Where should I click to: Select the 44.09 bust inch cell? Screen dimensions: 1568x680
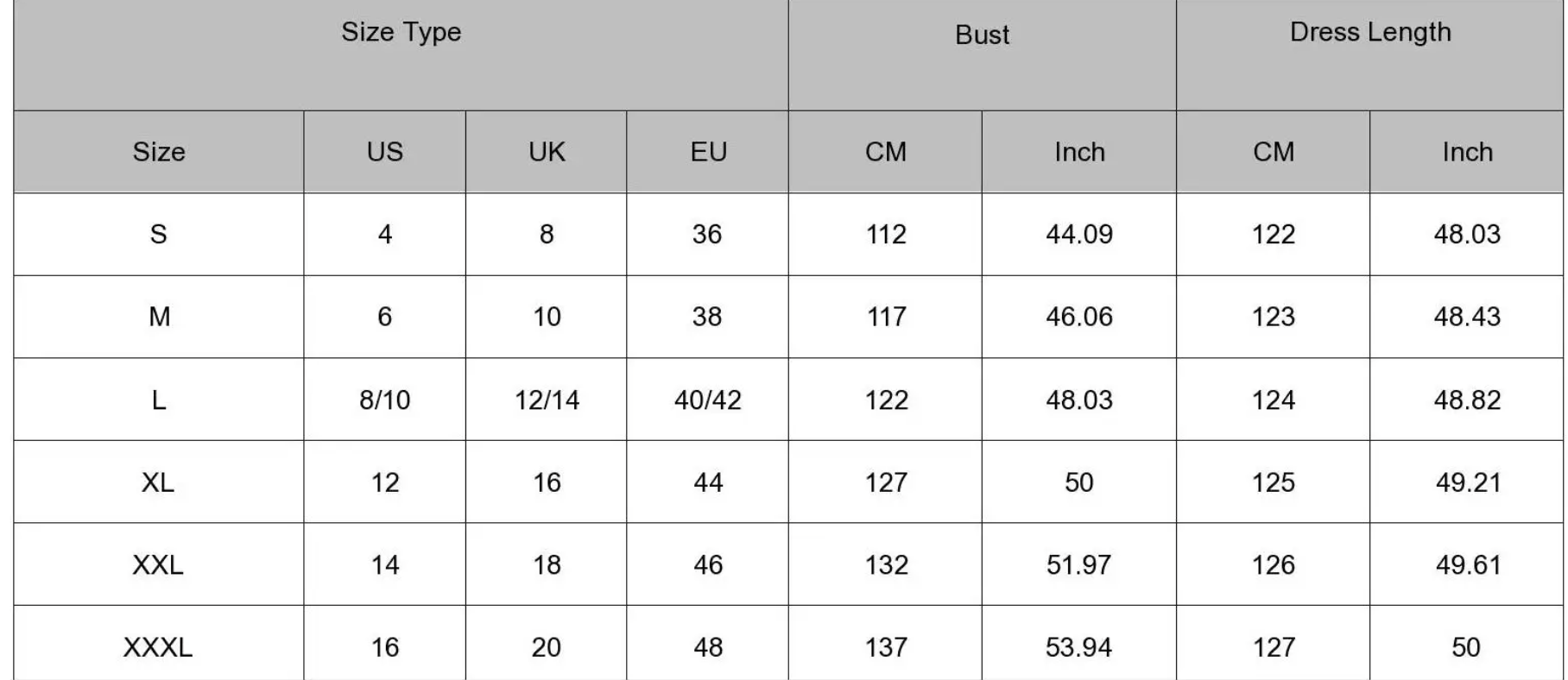tap(1079, 234)
